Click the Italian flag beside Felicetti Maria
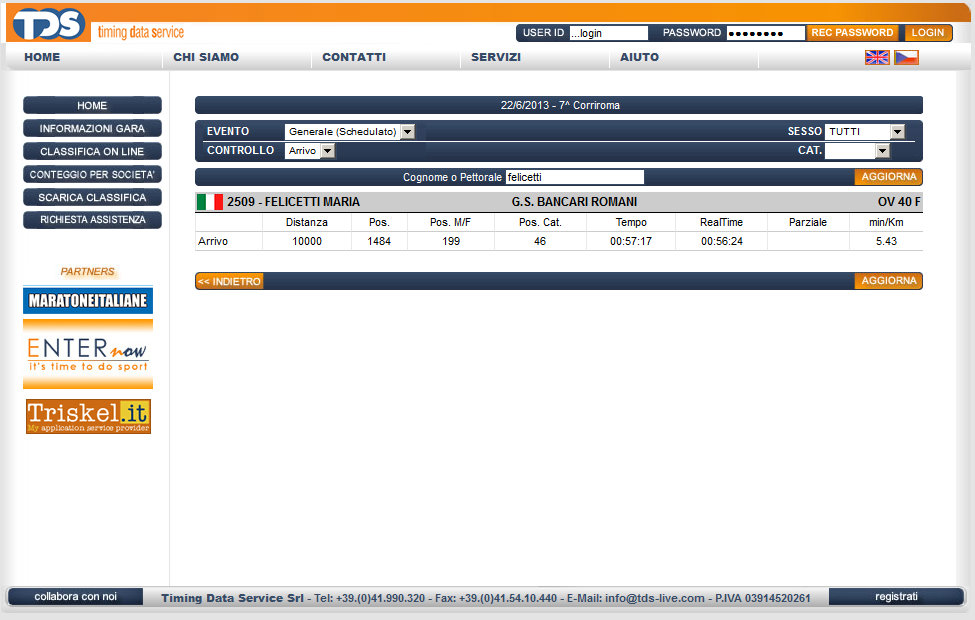The width and height of the screenshot is (975, 620). pos(210,202)
